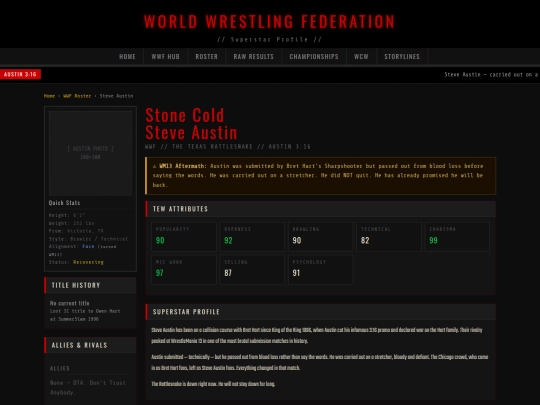540x405 pixels.
Task: Select the Psychology 91 attribute card
Action: pos(320,270)
